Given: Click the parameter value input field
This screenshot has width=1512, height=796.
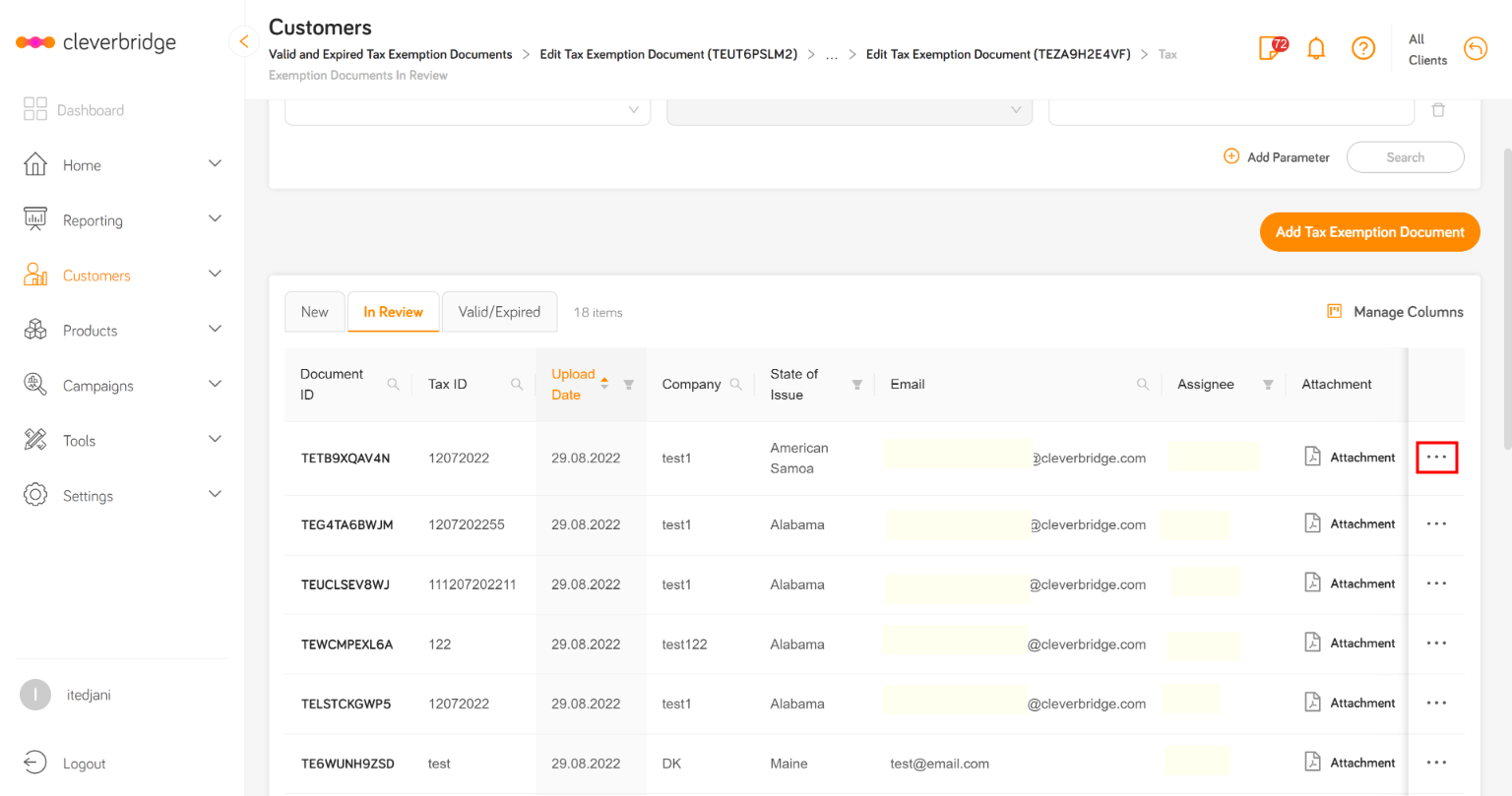Looking at the screenshot, I should pos(1231,111).
